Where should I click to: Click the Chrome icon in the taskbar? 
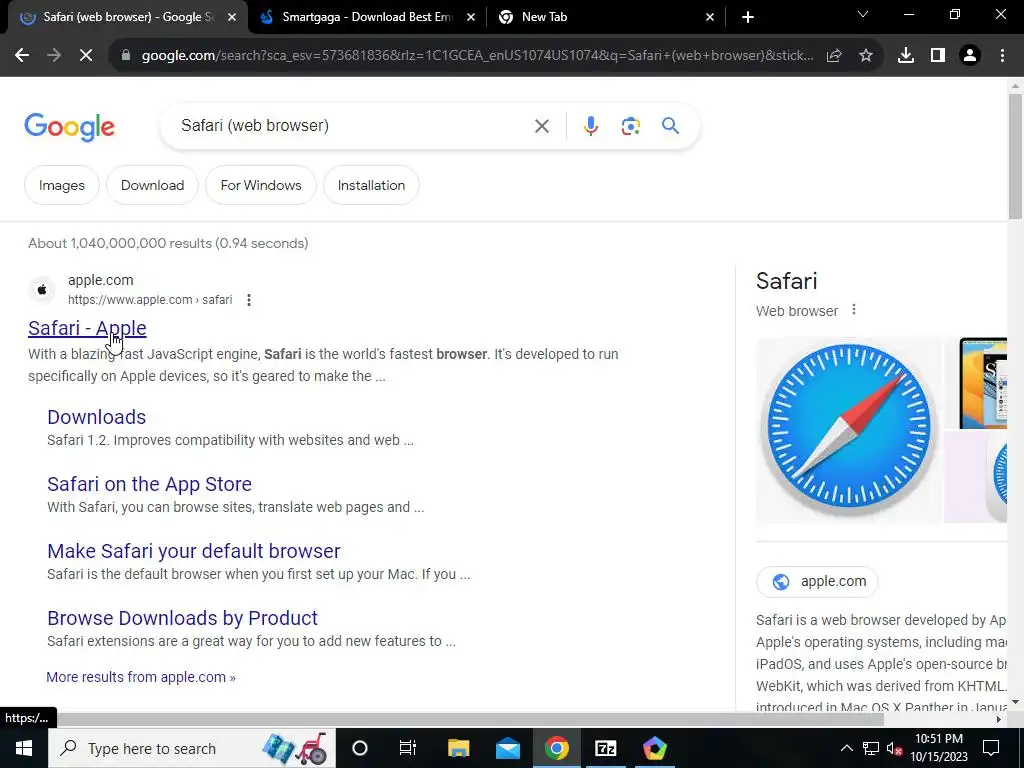pos(556,748)
